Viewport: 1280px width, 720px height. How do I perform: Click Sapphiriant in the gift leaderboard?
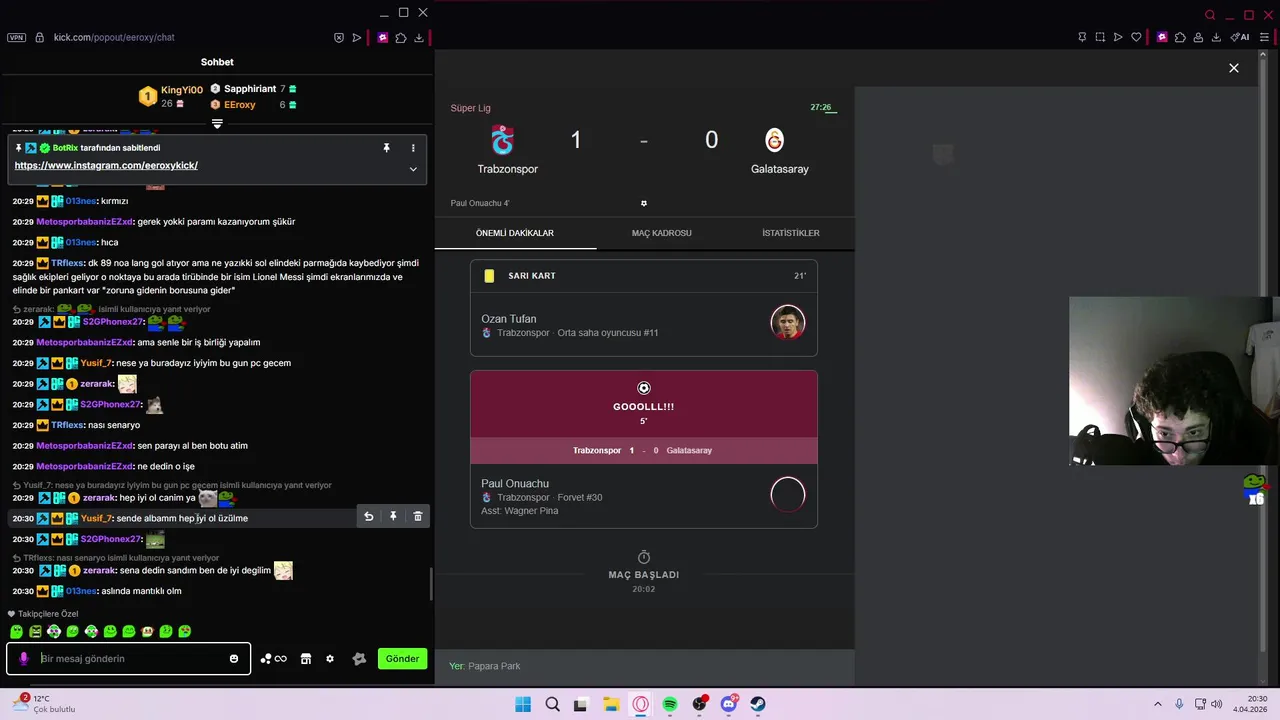tap(250, 89)
